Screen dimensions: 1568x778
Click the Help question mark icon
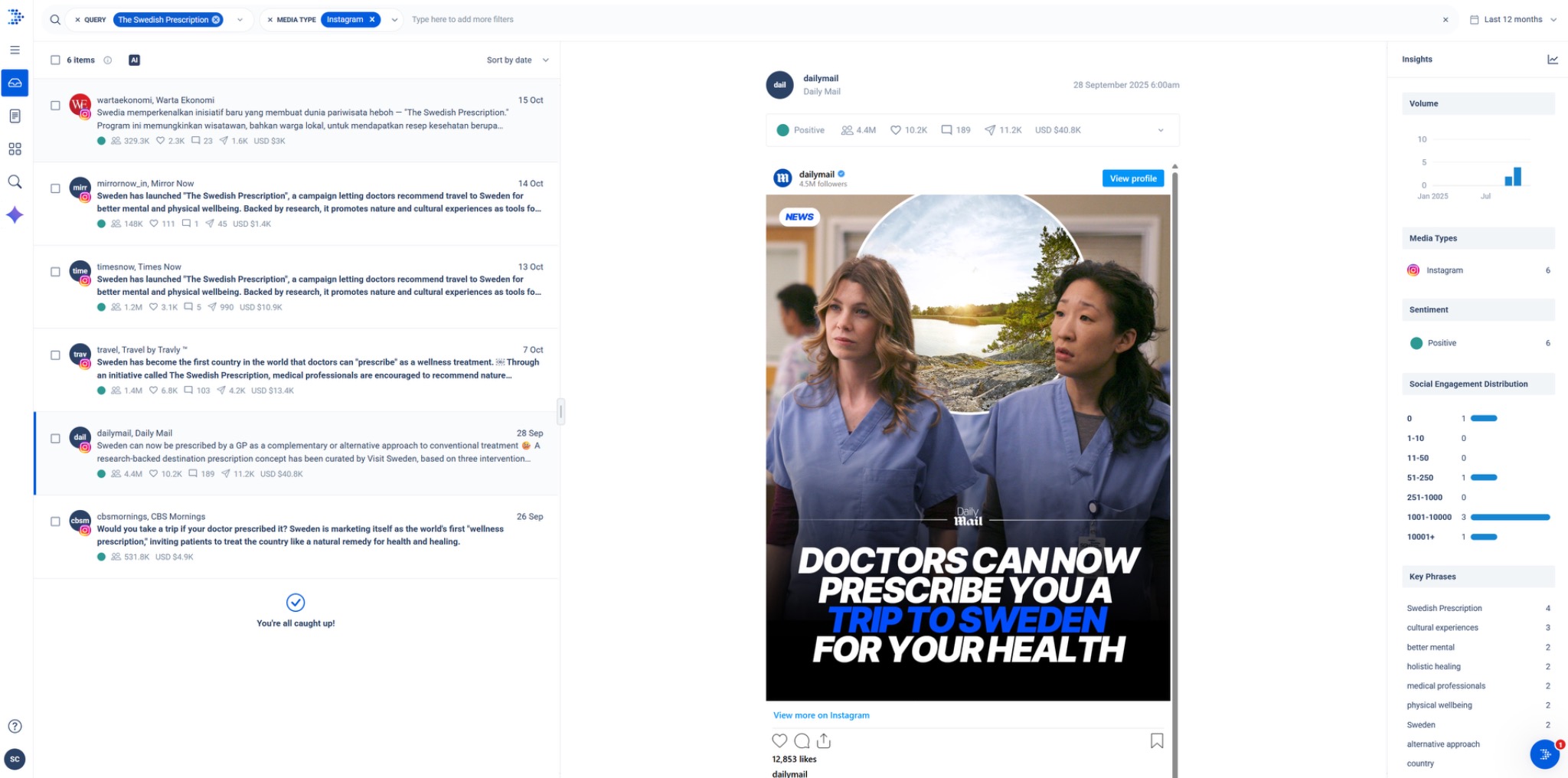tap(15, 726)
